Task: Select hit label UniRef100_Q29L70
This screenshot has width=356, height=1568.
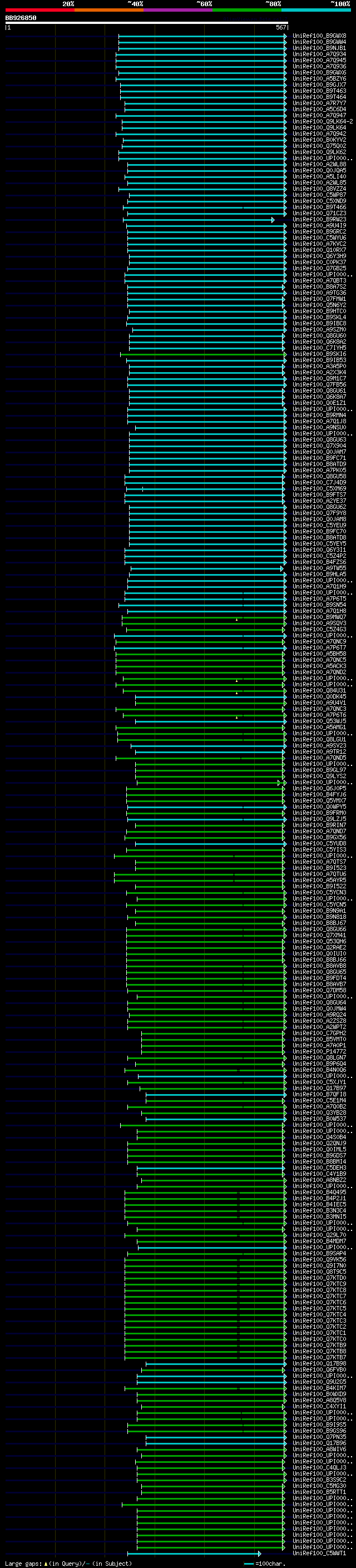Action: coord(319,1235)
